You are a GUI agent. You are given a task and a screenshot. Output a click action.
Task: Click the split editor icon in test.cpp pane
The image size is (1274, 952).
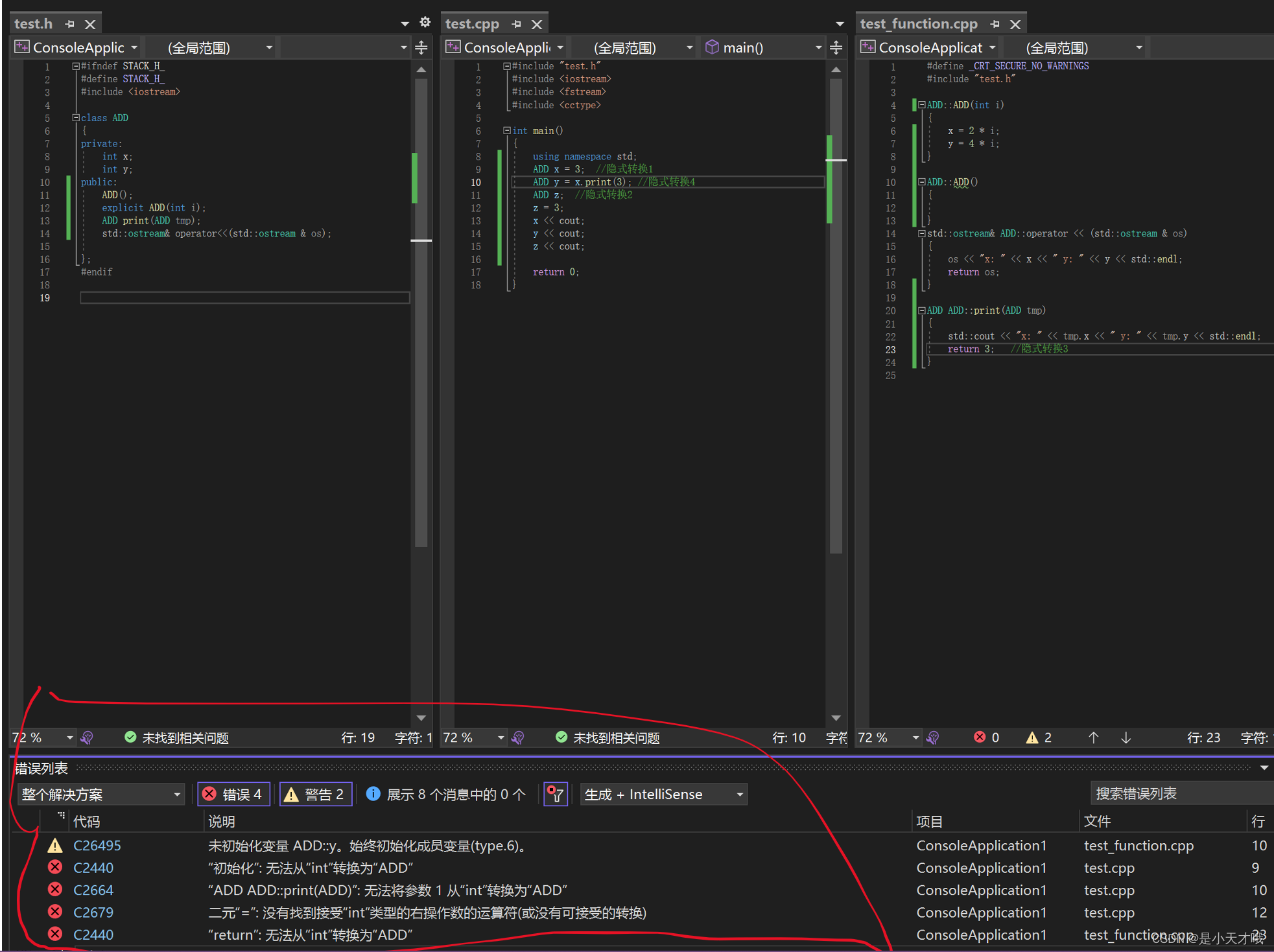[x=836, y=47]
